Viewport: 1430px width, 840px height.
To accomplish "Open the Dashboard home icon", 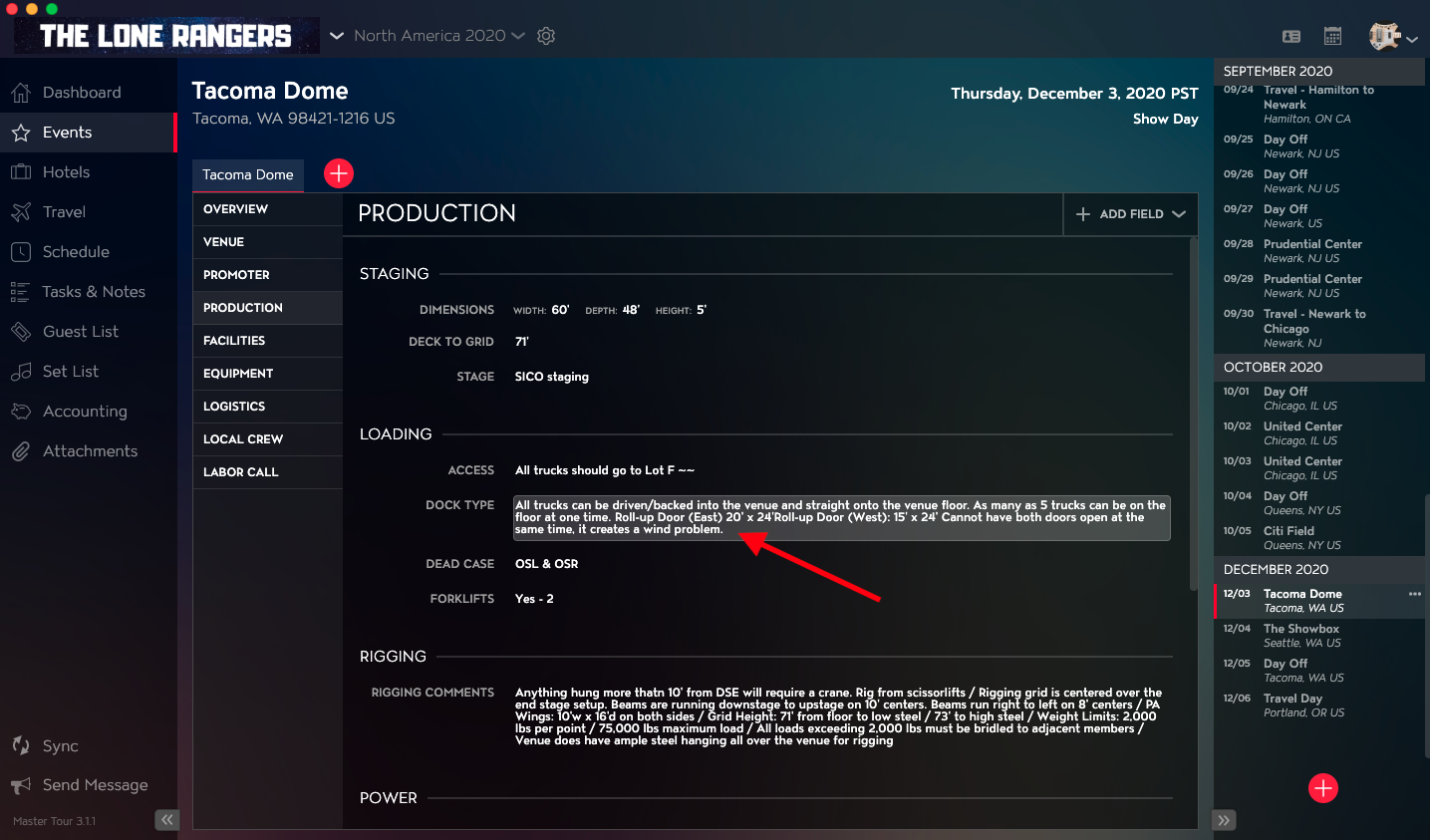I will click(x=21, y=93).
